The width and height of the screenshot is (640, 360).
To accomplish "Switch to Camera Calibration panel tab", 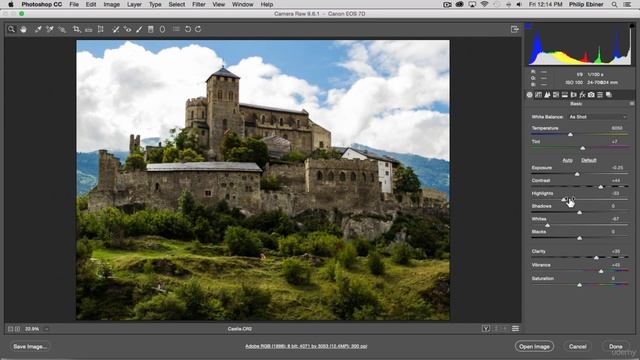I will [591, 95].
